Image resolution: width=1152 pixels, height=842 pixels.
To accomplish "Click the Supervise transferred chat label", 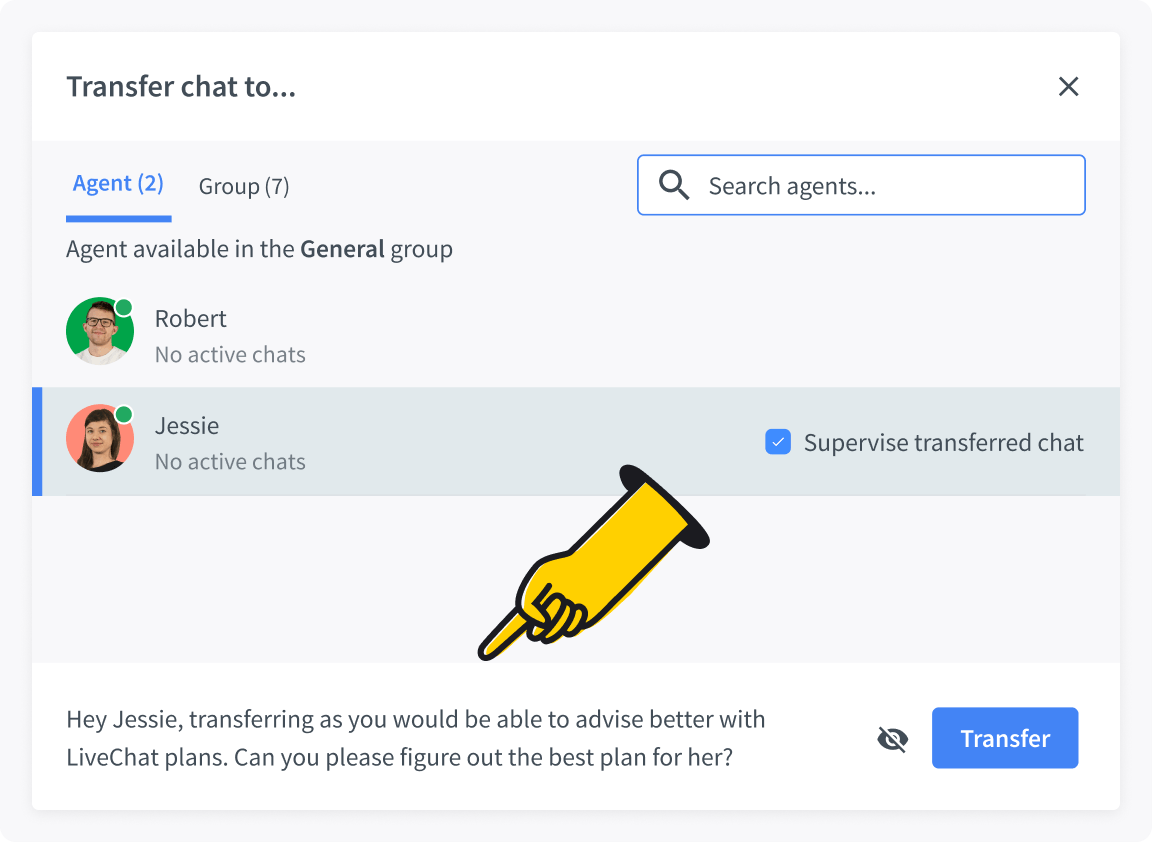I will pos(943,443).
